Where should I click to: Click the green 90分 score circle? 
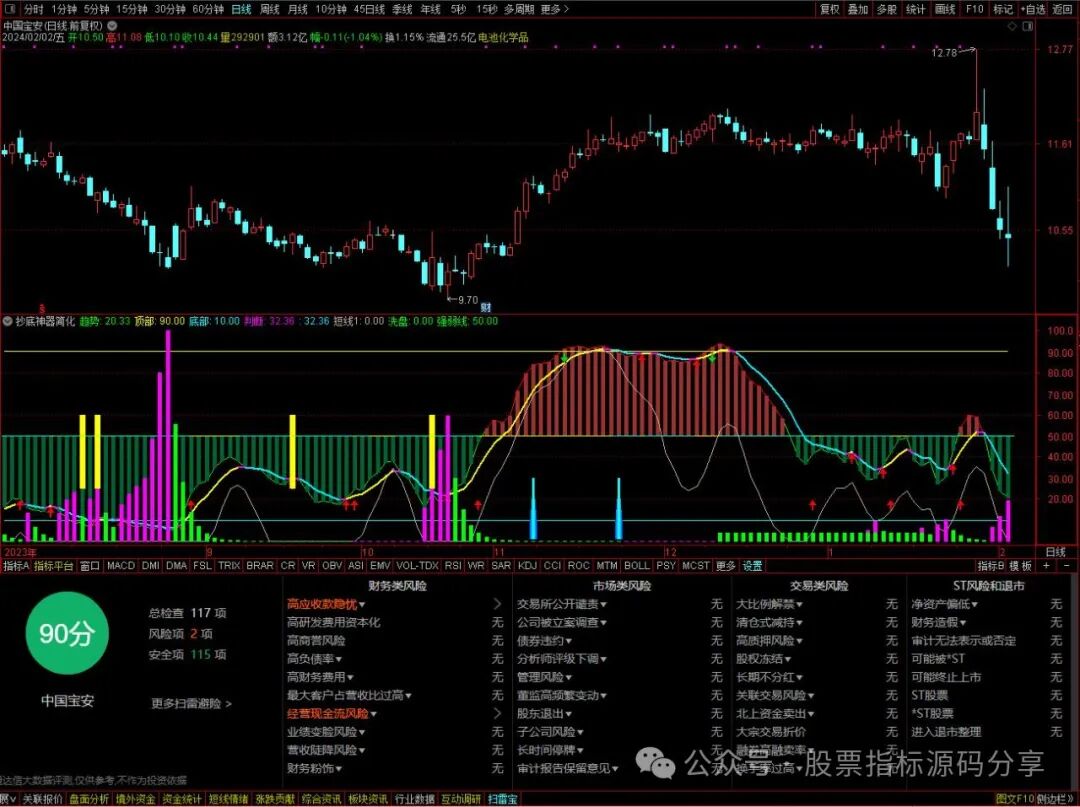(67, 633)
